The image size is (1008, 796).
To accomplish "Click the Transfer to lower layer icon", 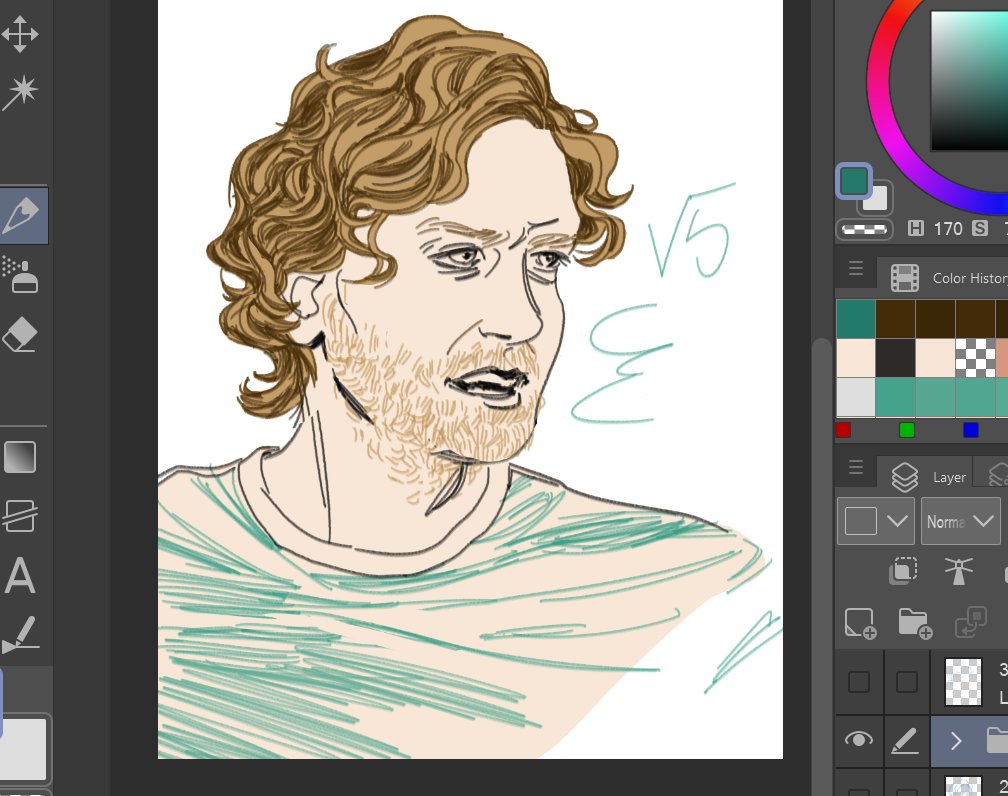I will (971, 622).
